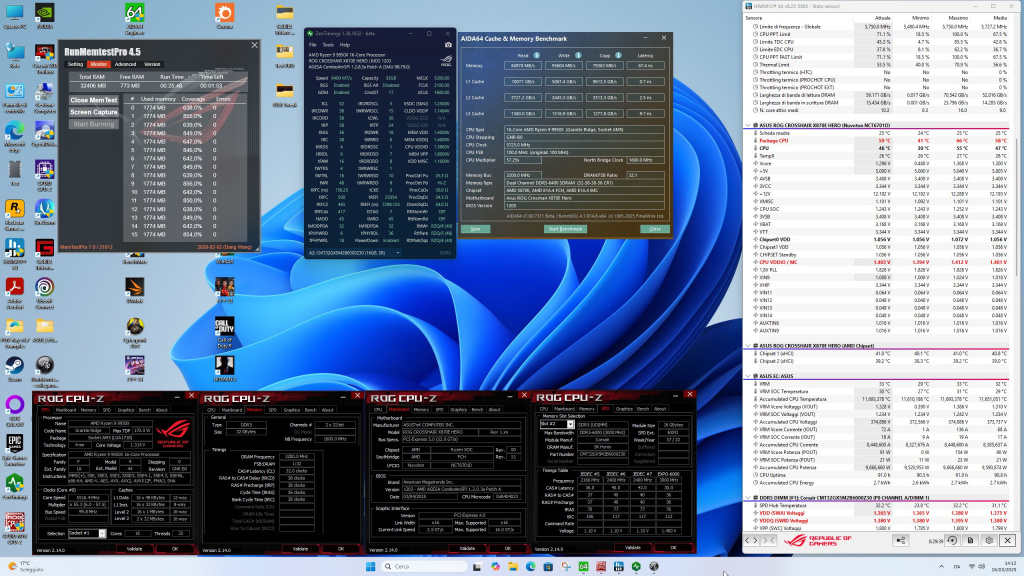The width and height of the screenshot is (1024, 576).
Task: Click the Screen Capture button in RunMemtestPro
Action: coord(94,112)
